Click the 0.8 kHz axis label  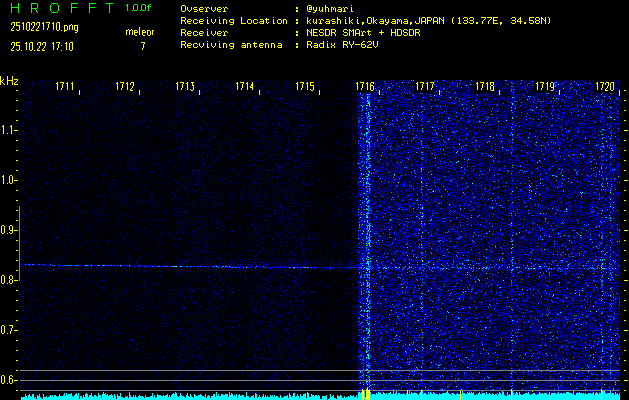pyautogui.click(x=8, y=280)
